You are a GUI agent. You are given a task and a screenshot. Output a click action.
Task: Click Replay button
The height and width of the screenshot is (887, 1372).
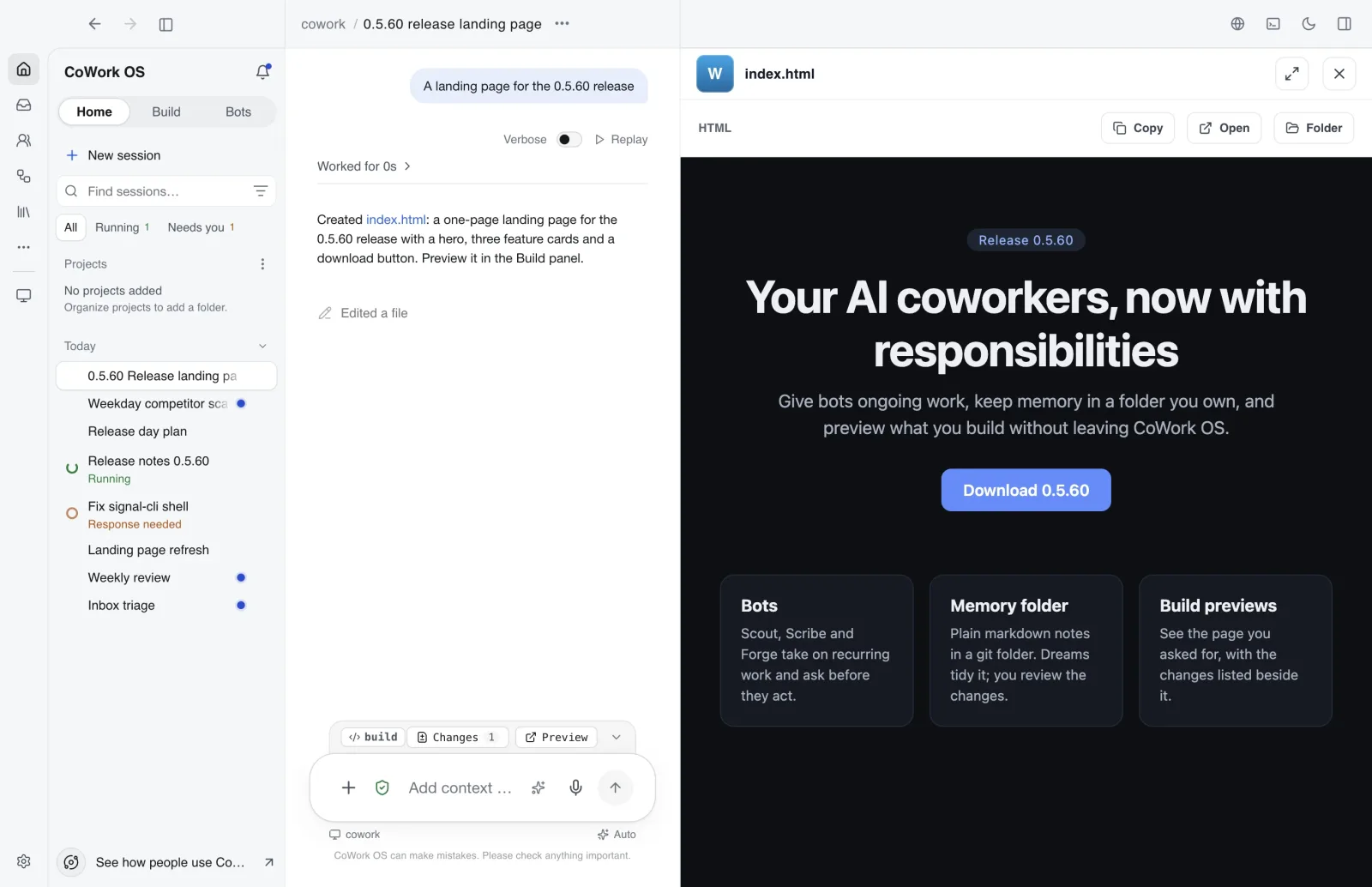coord(622,140)
